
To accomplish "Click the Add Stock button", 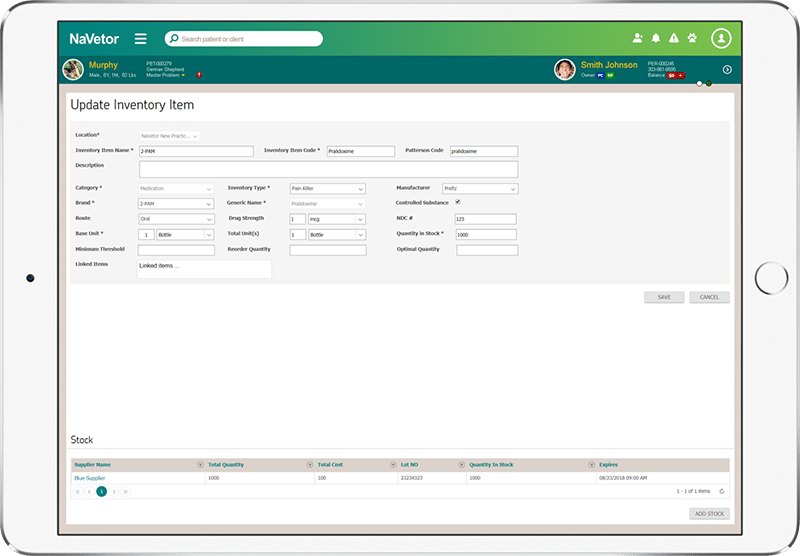I will 709,513.
